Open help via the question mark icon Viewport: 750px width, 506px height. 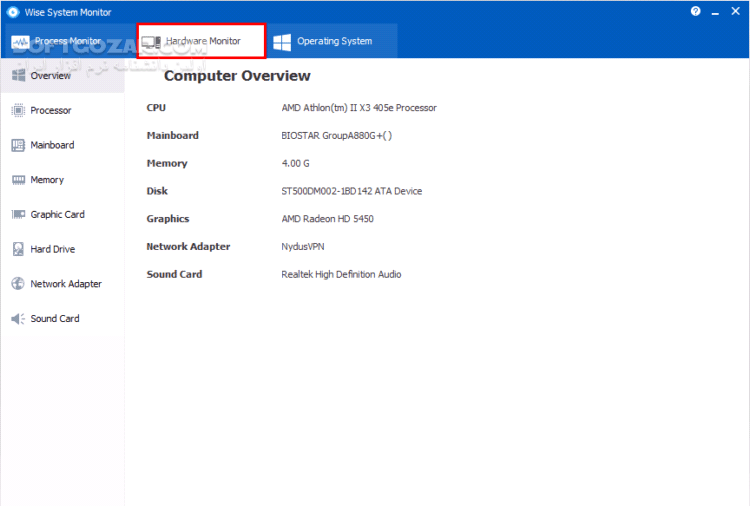click(x=696, y=11)
